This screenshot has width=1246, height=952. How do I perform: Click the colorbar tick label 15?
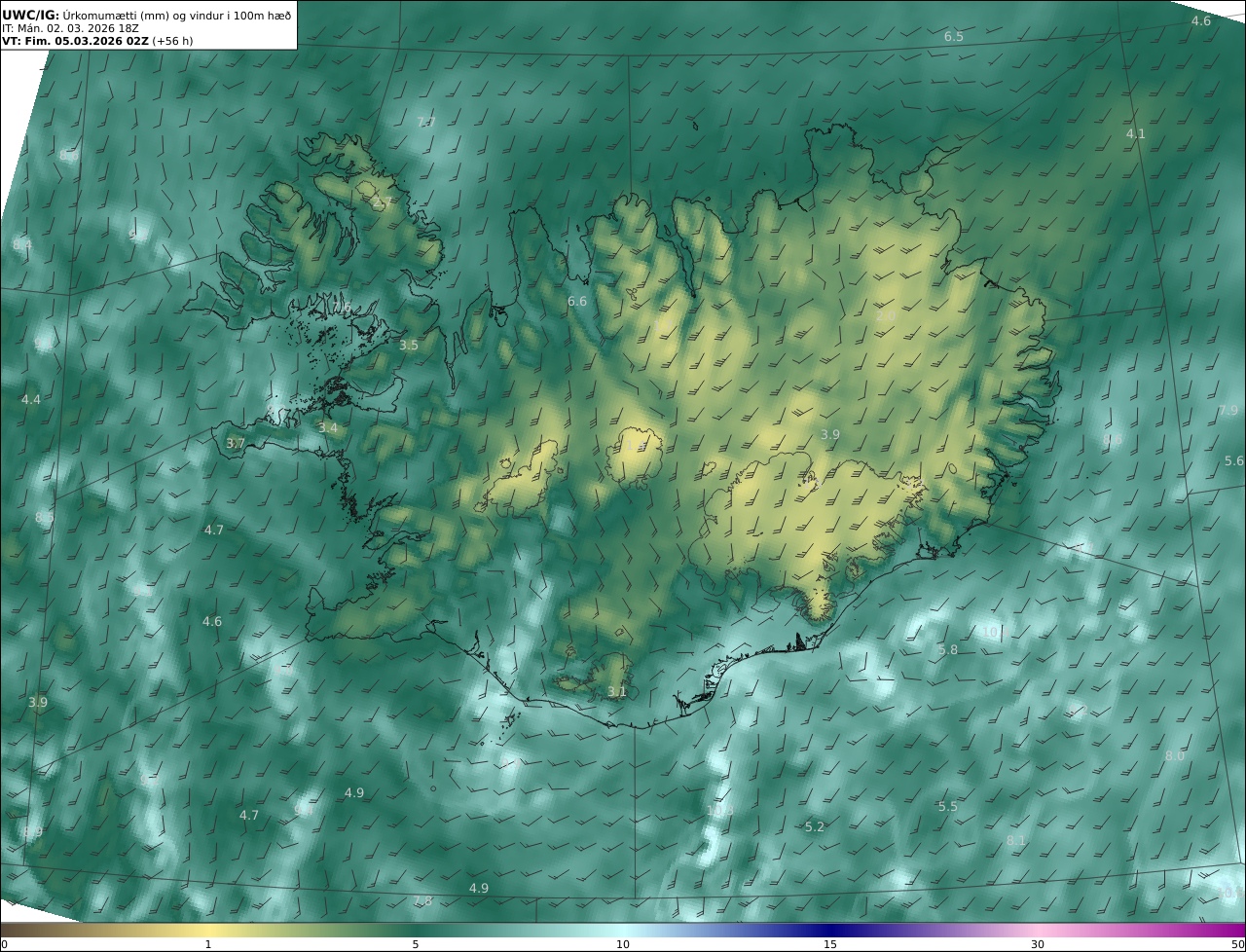coord(830,944)
